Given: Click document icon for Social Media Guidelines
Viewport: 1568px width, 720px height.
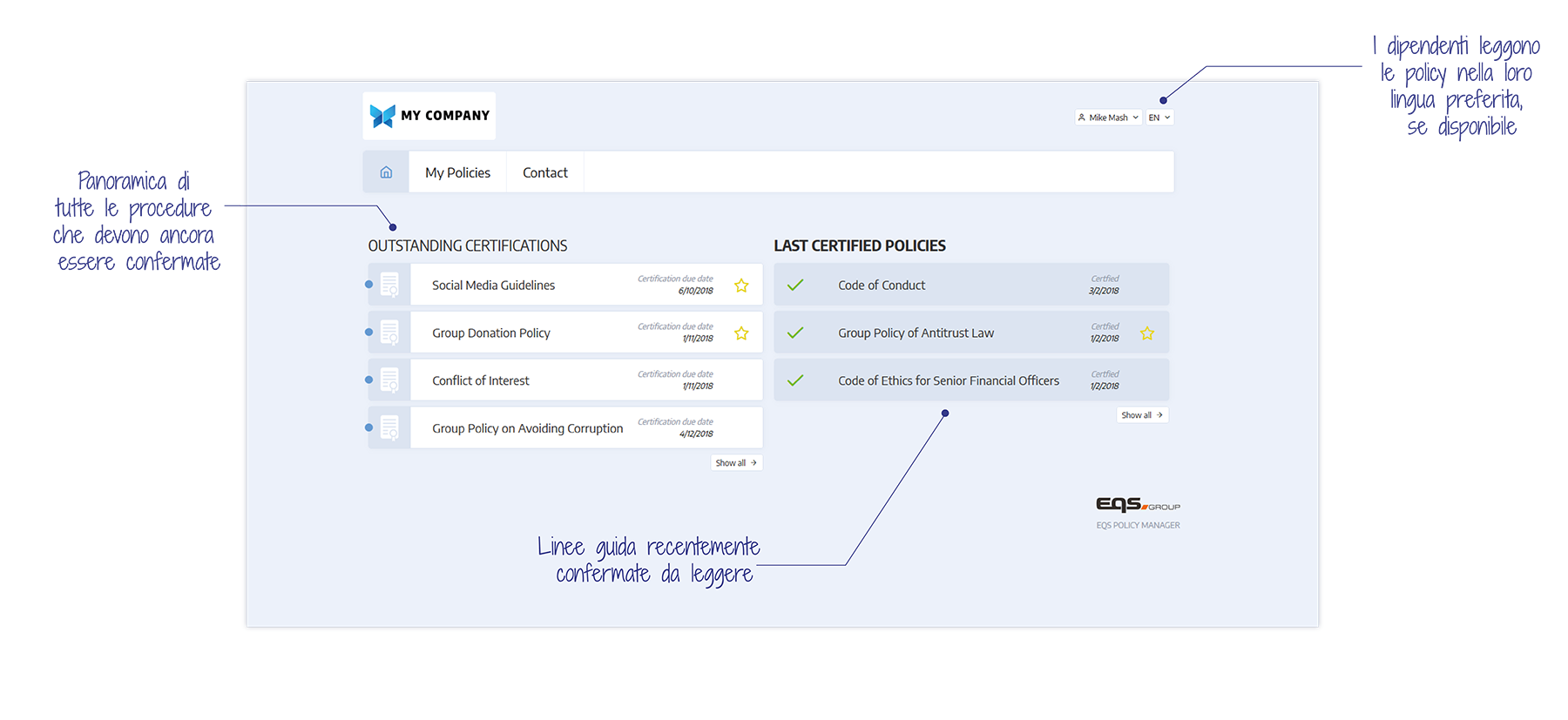Looking at the screenshot, I should (389, 285).
